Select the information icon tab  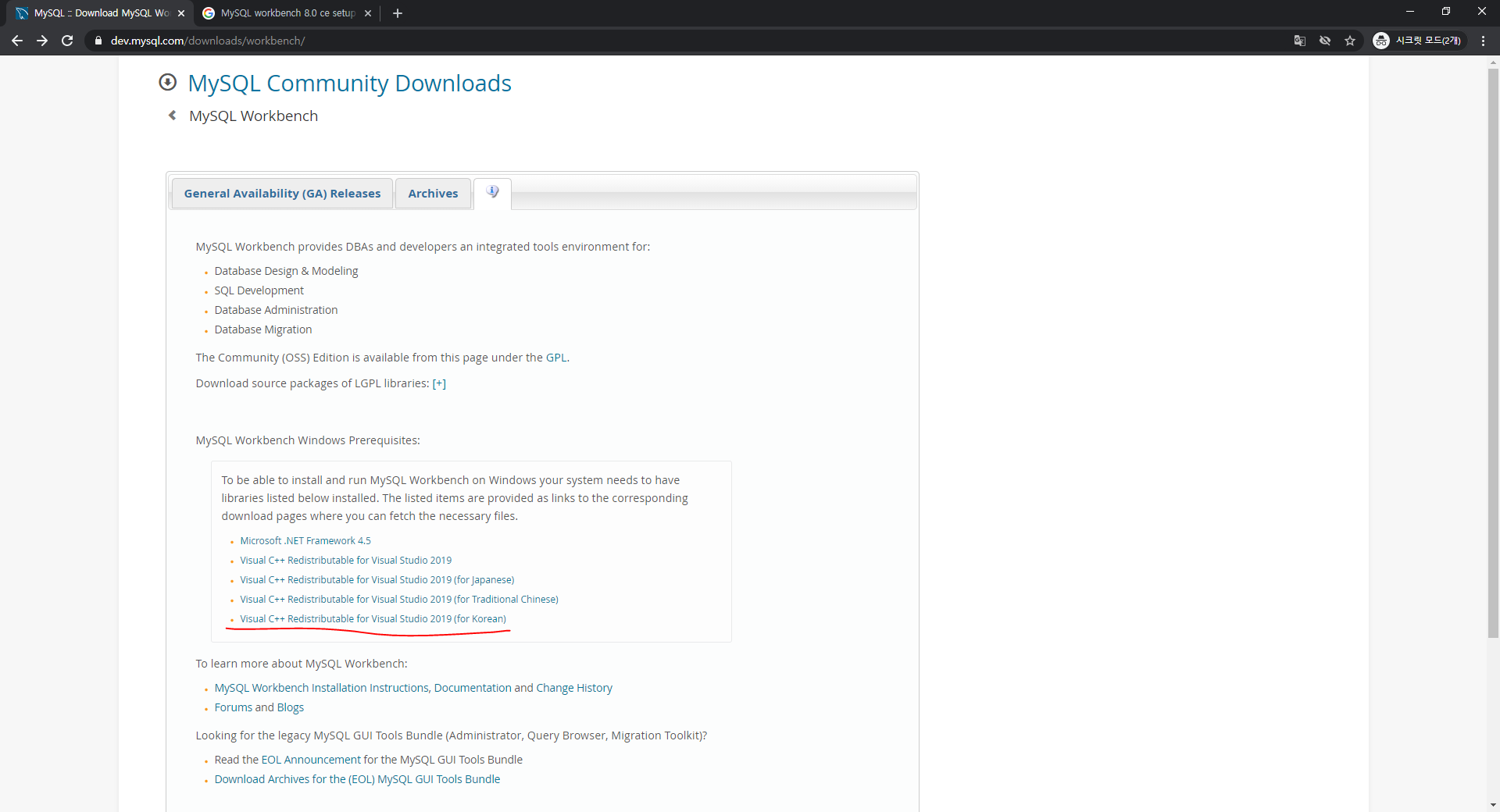(492, 193)
